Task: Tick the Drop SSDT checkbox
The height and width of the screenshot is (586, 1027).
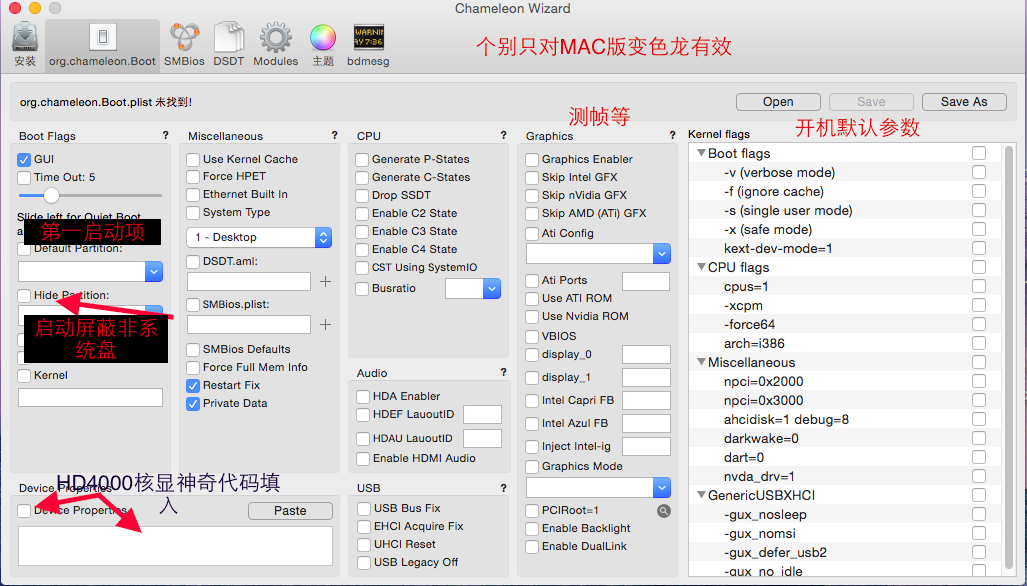Action: (x=362, y=196)
